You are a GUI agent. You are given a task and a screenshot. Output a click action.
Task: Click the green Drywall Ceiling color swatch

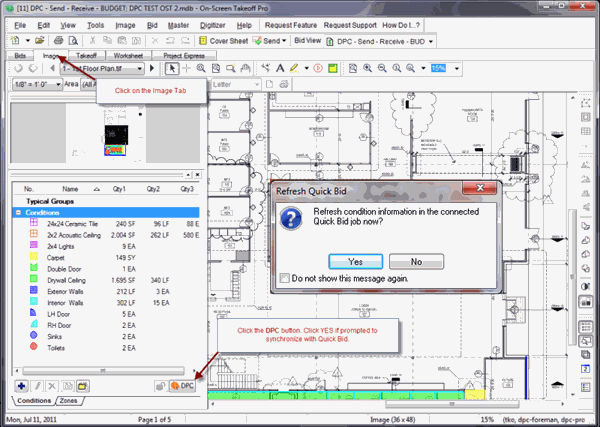[34, 279]
